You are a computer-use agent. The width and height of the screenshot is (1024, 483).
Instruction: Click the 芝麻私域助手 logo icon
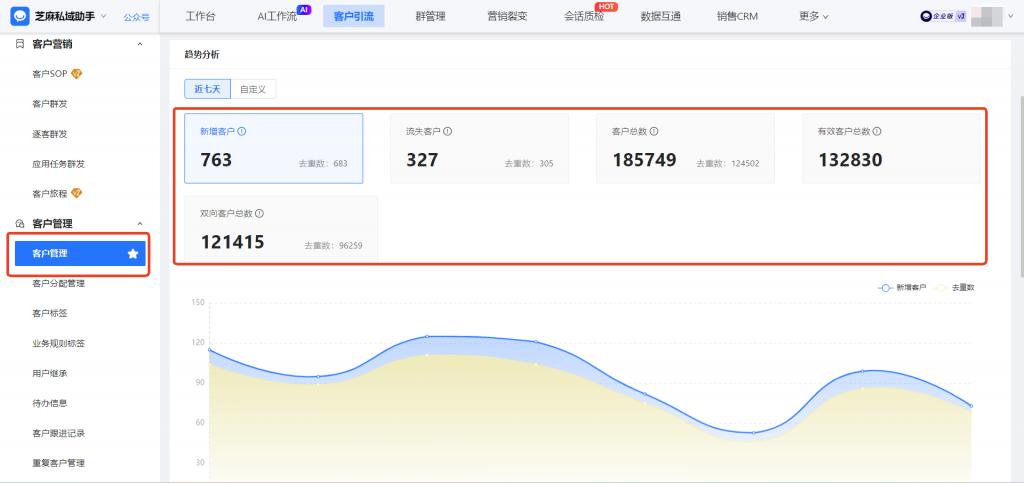click(x=20, y=16)
